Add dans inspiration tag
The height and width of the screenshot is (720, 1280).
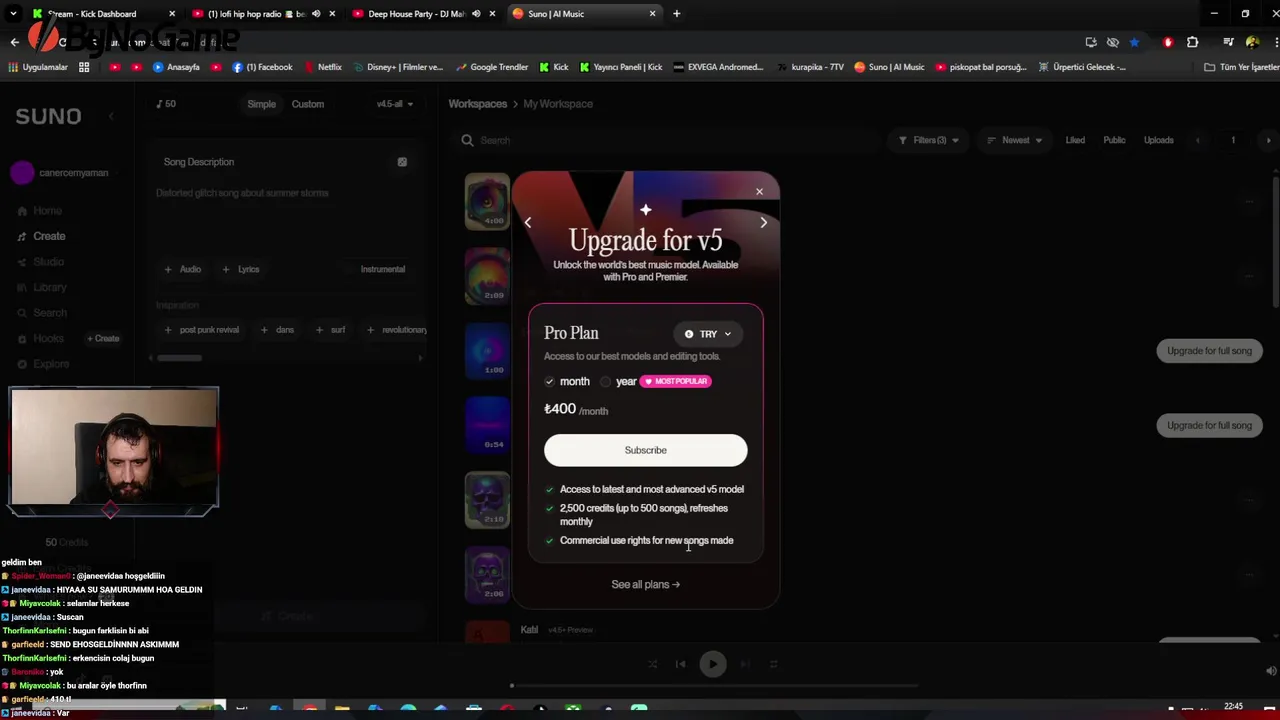coord(277,330)
